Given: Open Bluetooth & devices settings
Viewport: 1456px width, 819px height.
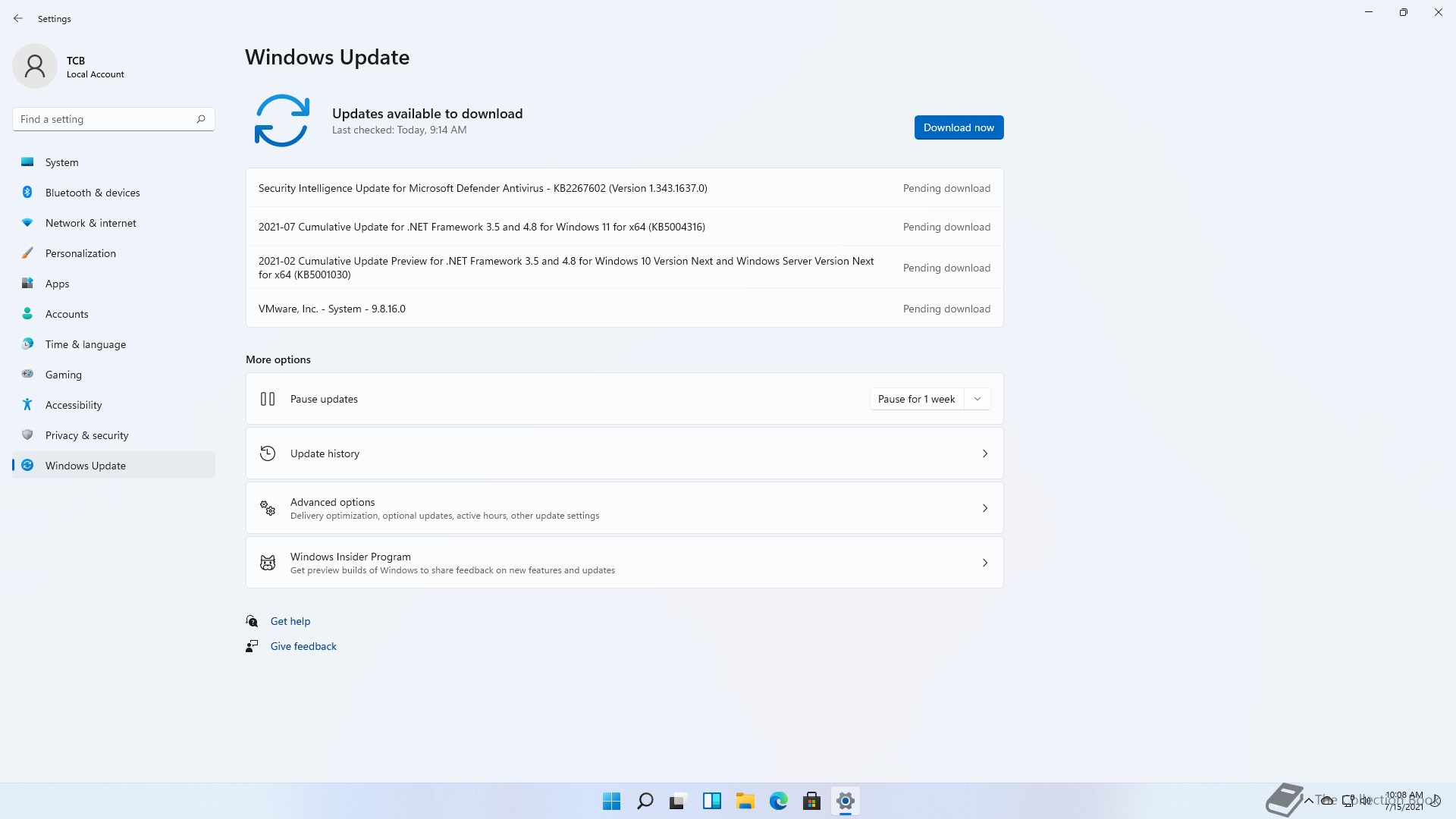Looking at the screenshot, I should pyautogui.click(x=114, y=193).
